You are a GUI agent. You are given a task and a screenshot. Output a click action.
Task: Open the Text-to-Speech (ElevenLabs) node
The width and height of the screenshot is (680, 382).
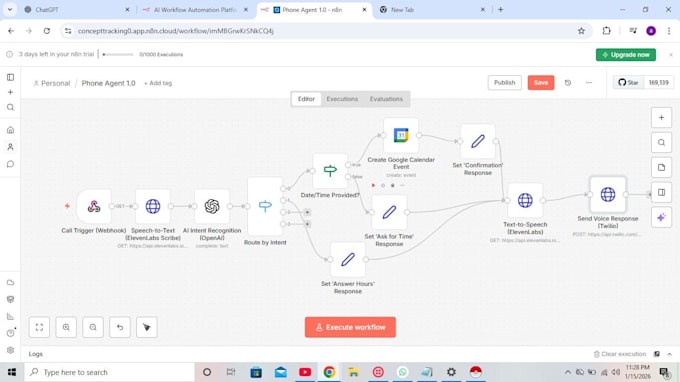(525, 200)
